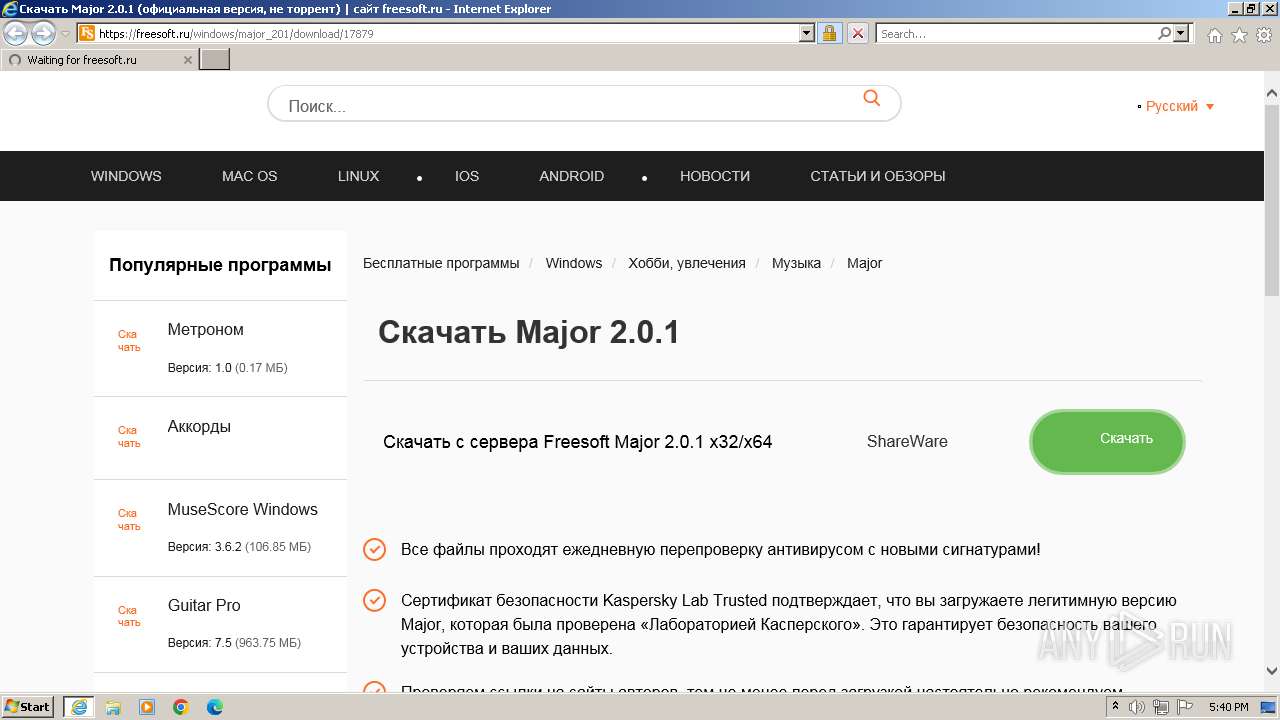Image resolution: width=1280 pixels, height=720 pixels.
Task: Open the IE Tools gear menu
Action: 1264,35
